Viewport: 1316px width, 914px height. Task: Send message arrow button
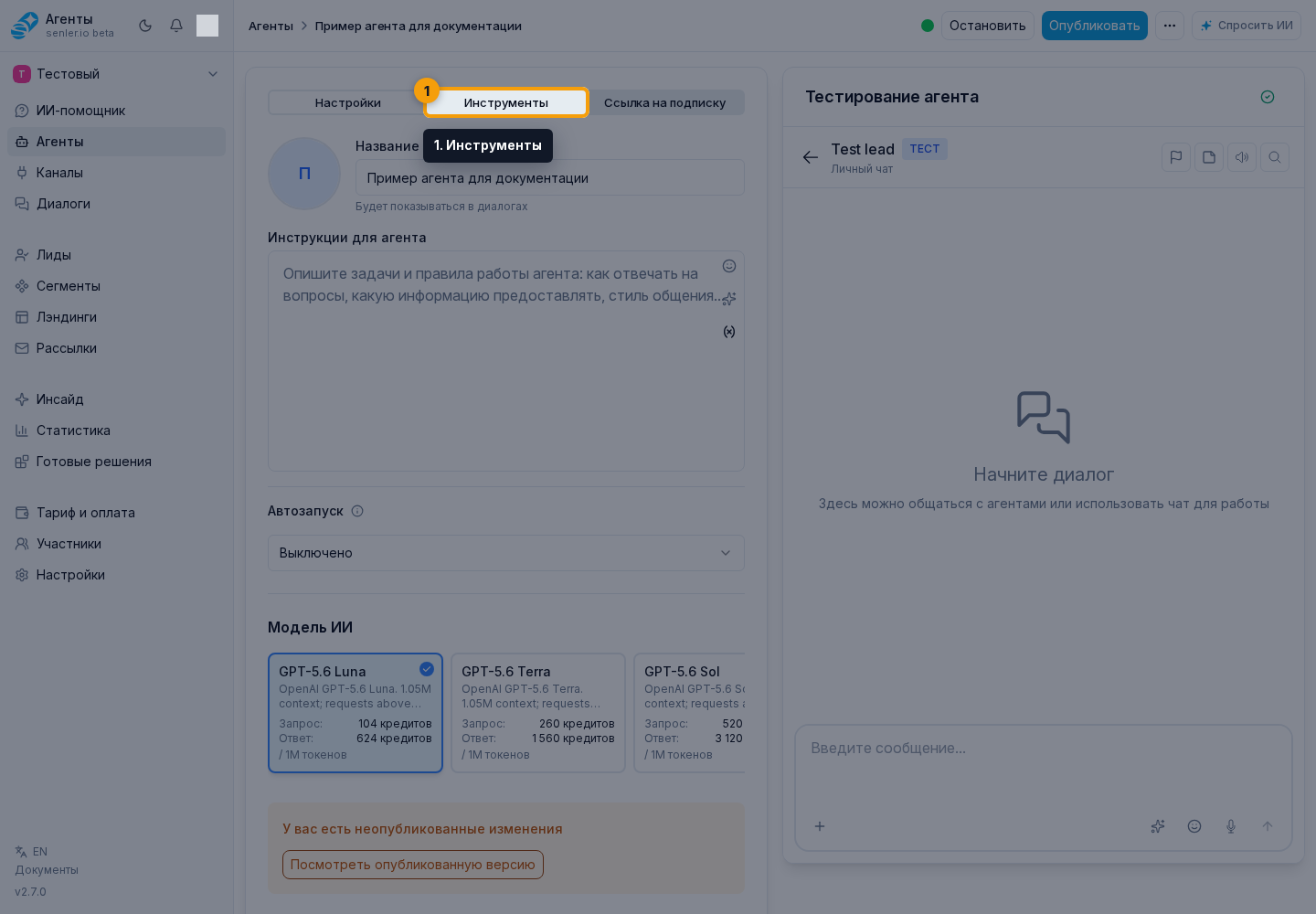[x=1268, y=826]
